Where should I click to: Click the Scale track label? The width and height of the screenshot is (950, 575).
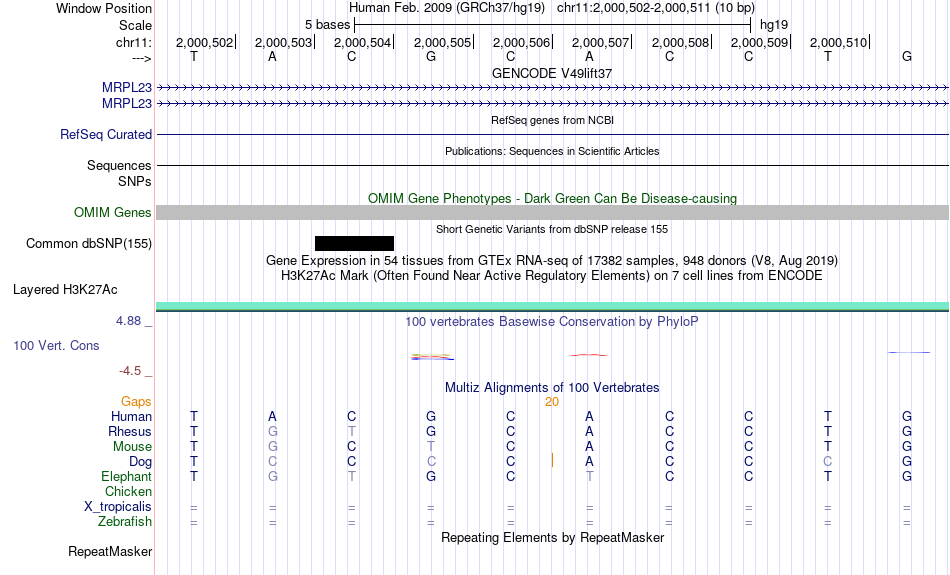(135, 25)
